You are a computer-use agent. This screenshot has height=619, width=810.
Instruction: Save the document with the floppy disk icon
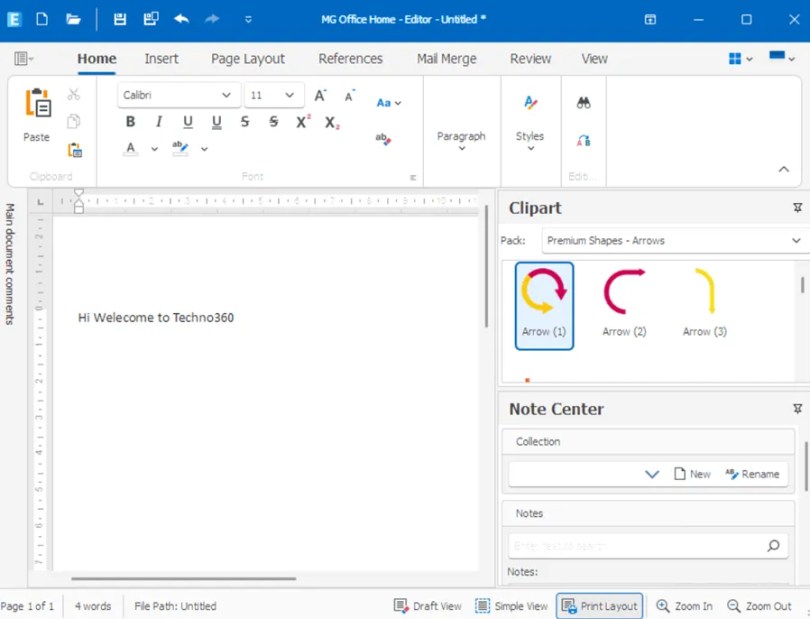pos(120,20)
